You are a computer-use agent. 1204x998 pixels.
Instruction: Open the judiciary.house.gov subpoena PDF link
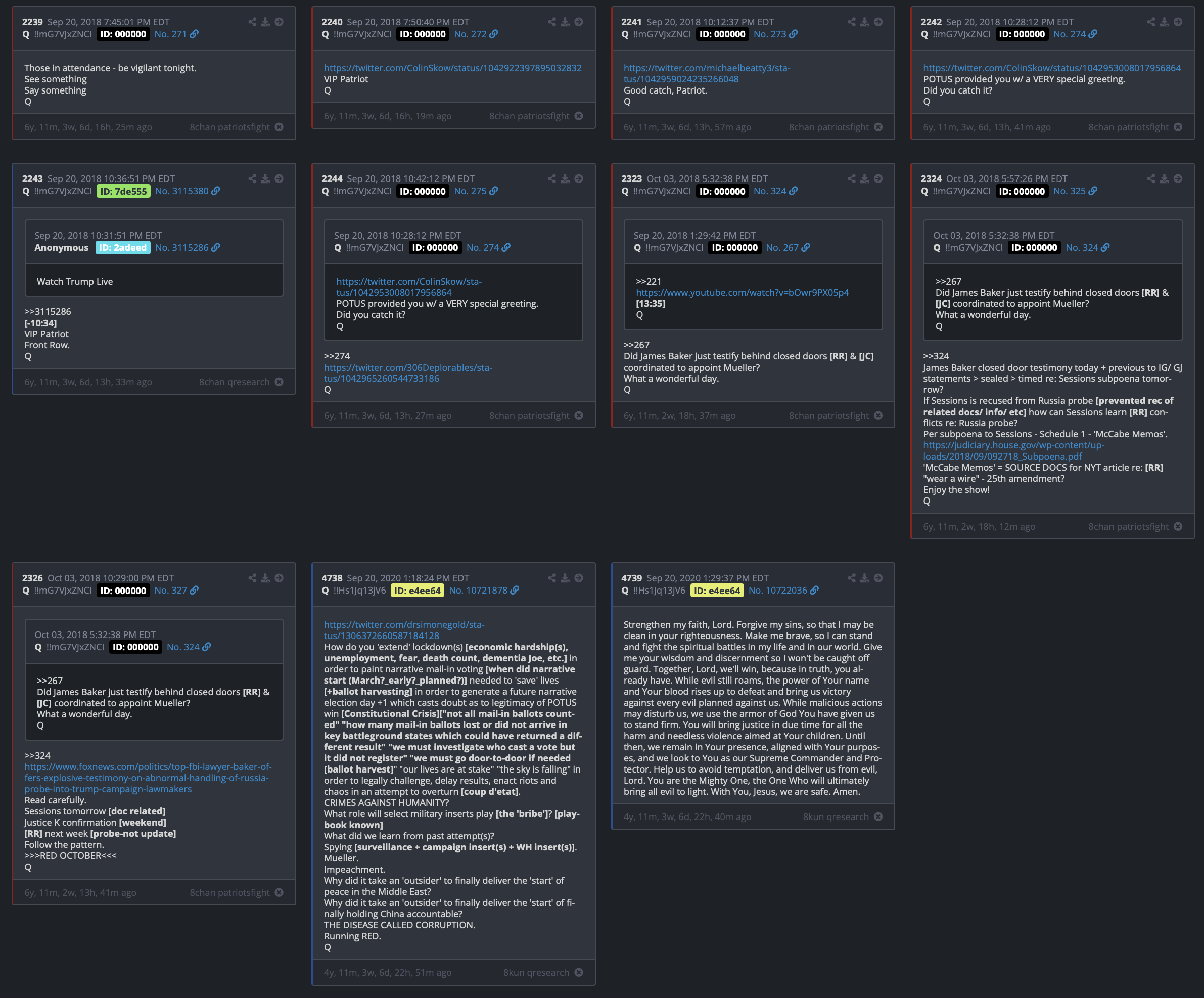click(x=1013, y=451)
